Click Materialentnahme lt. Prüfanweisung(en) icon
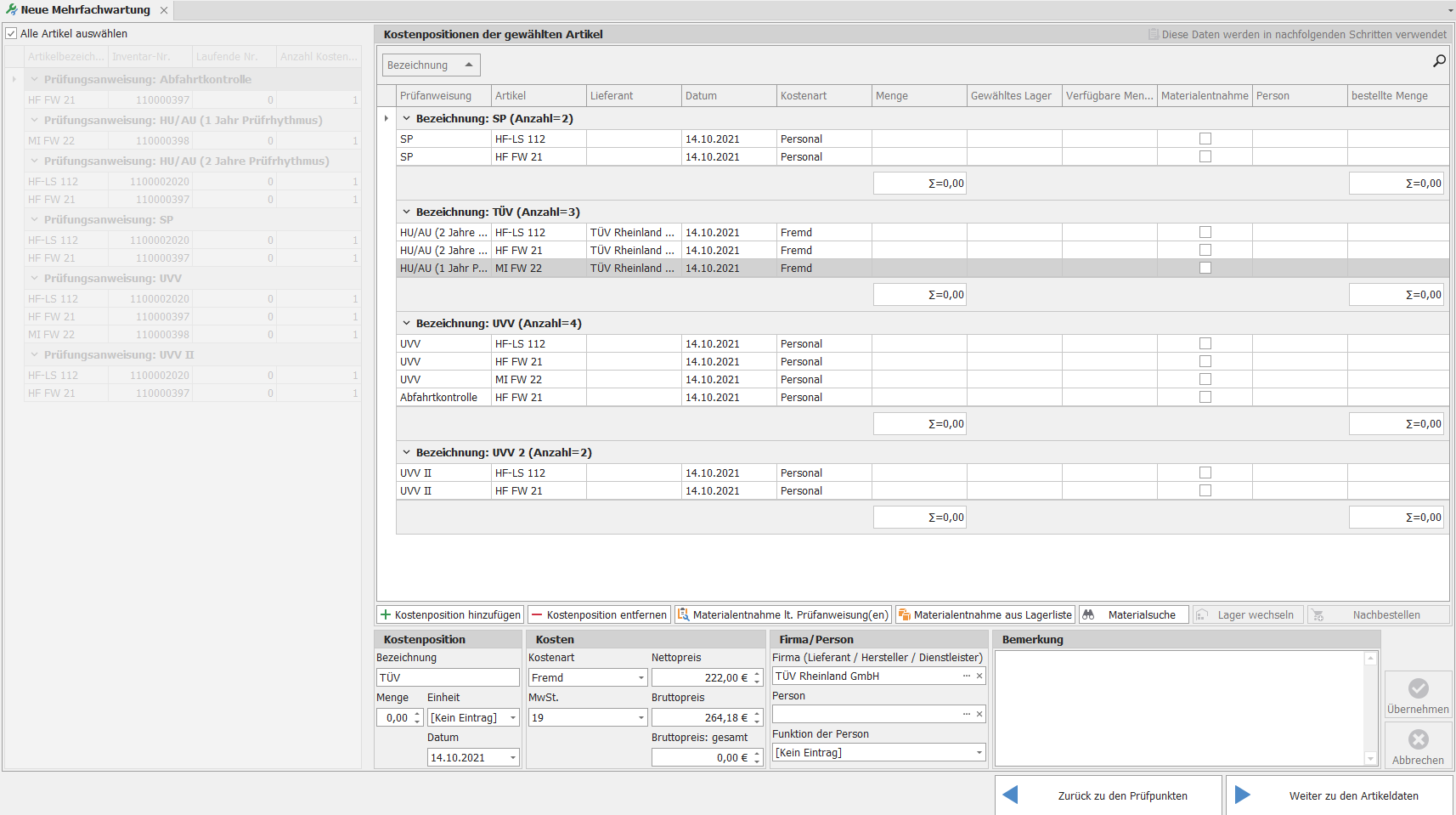The height and width of the screenshot is (815, 1456). point(683,614)
